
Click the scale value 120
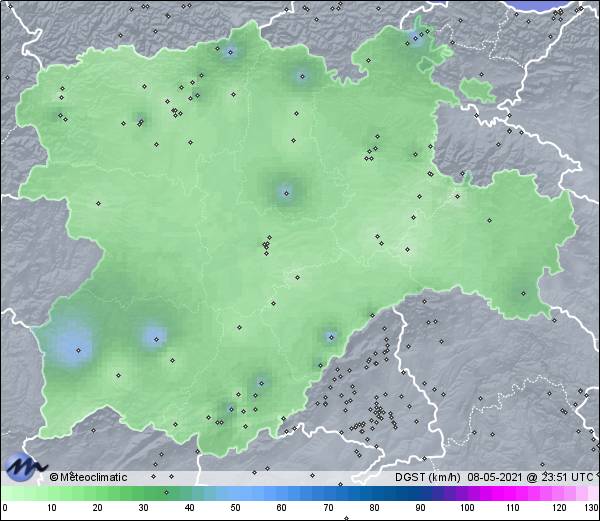tap(559, 508)
